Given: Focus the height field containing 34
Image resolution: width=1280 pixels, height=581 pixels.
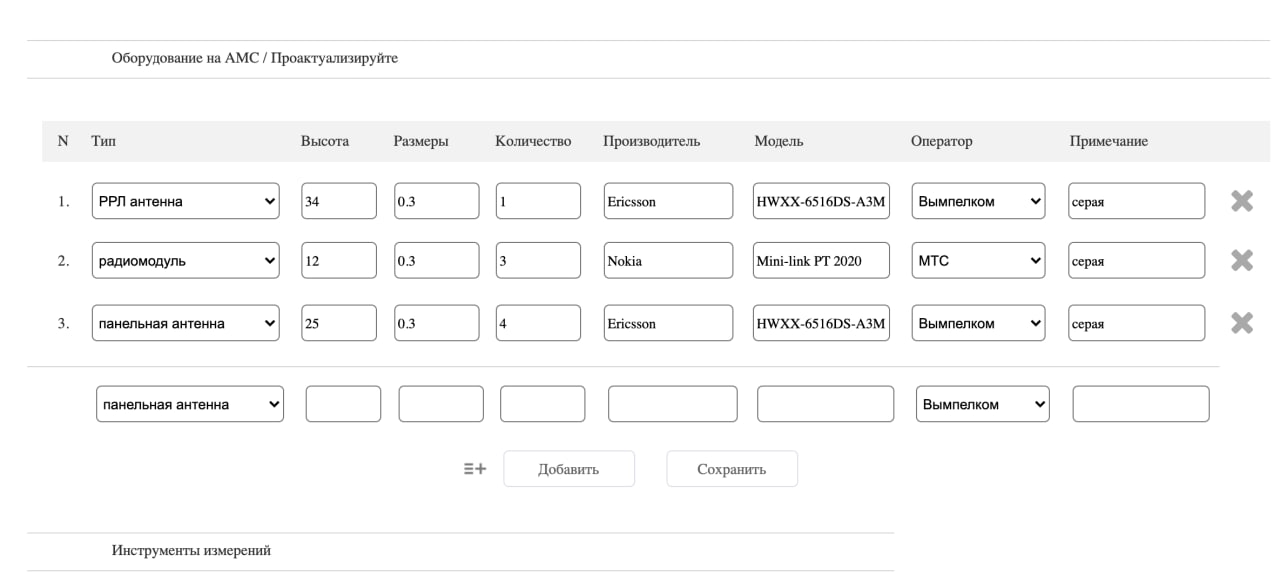Looking at the screenshot, I should (x=339, y=201).
